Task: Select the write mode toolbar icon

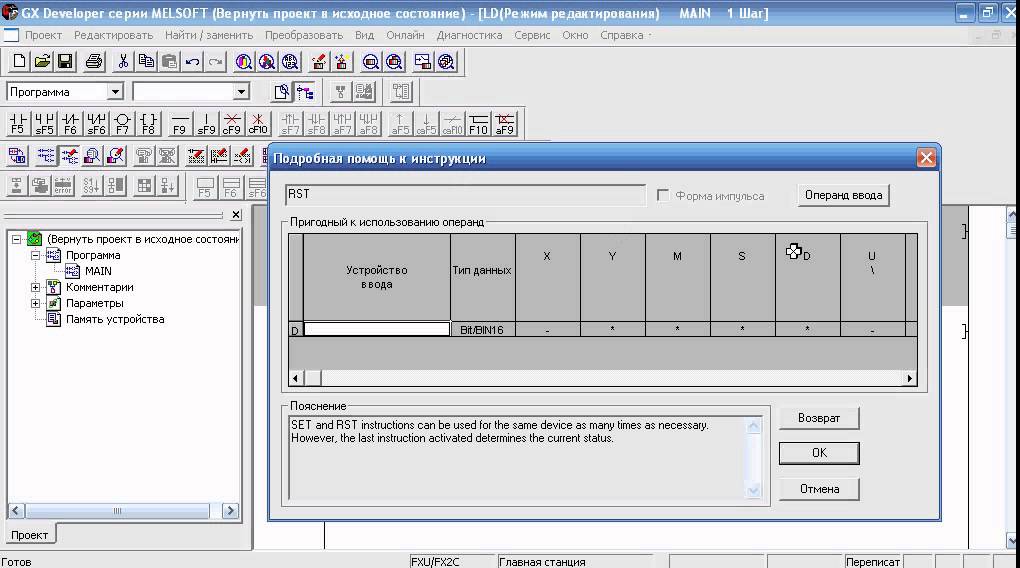Action: click(70, 156)
